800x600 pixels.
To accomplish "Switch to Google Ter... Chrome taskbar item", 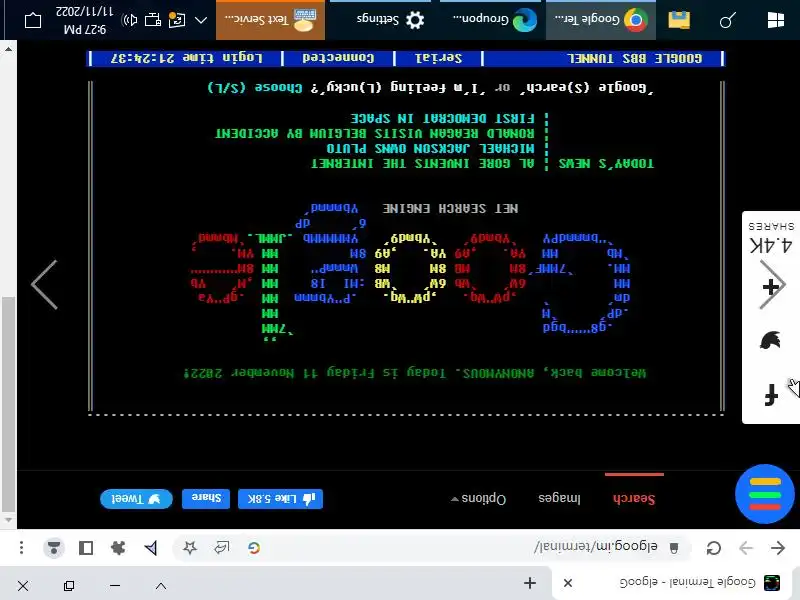I will click(601, 20).
